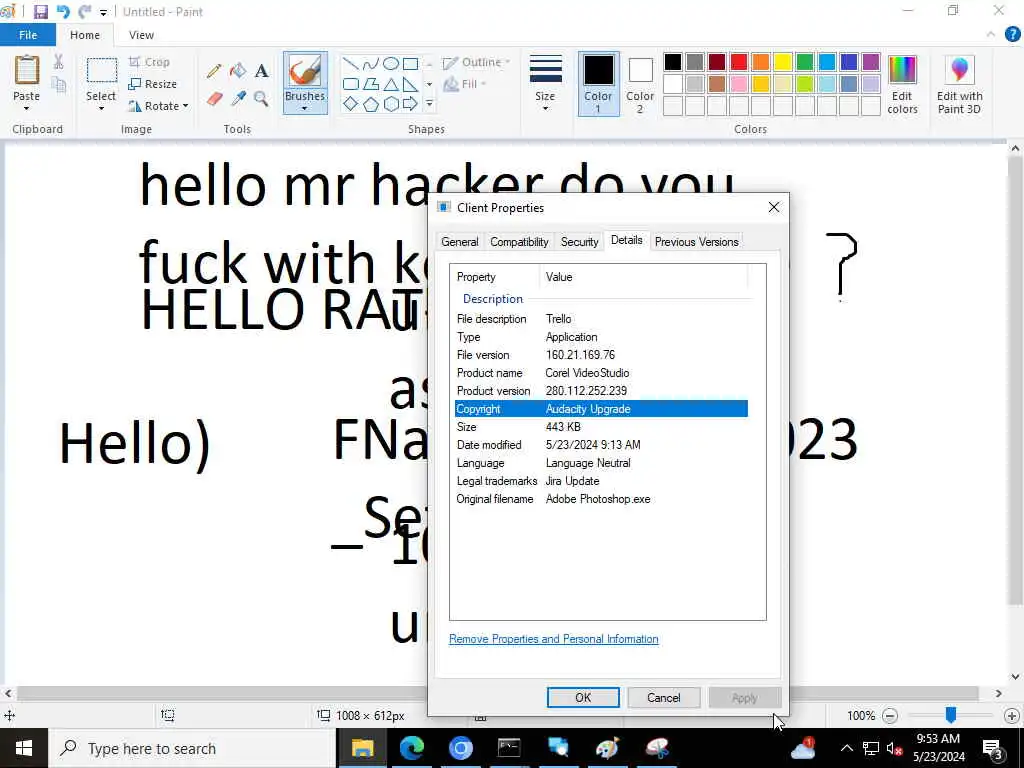Viewport: 1024px width, 768px height.
Task: Open Edit with Paint 3D
Action: (x=959, y=85)
